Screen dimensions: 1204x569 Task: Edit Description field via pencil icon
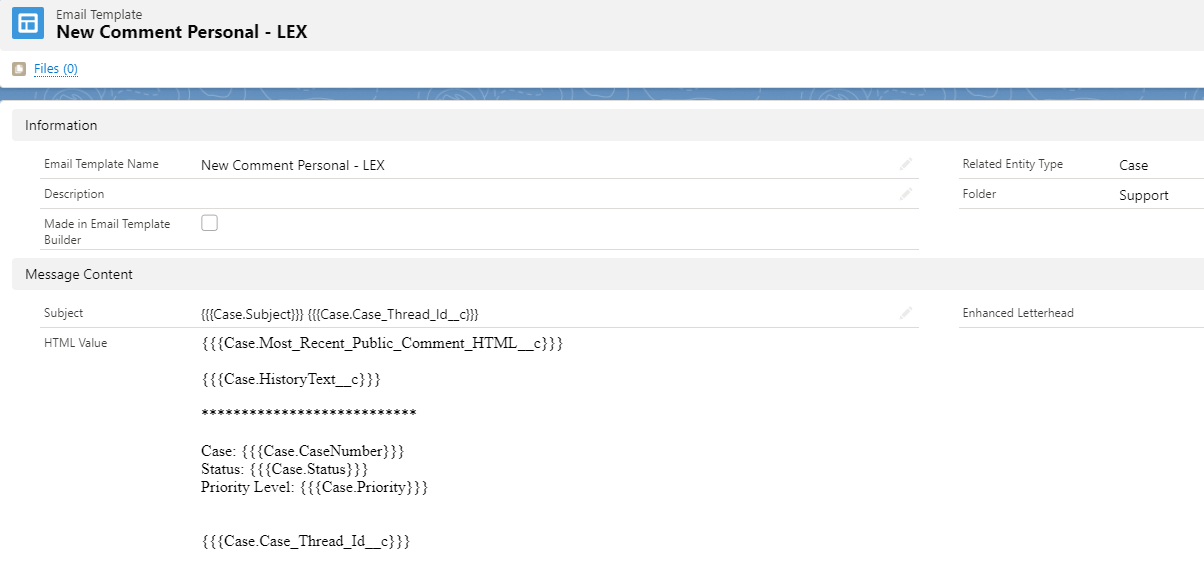[x=906, y=194]
